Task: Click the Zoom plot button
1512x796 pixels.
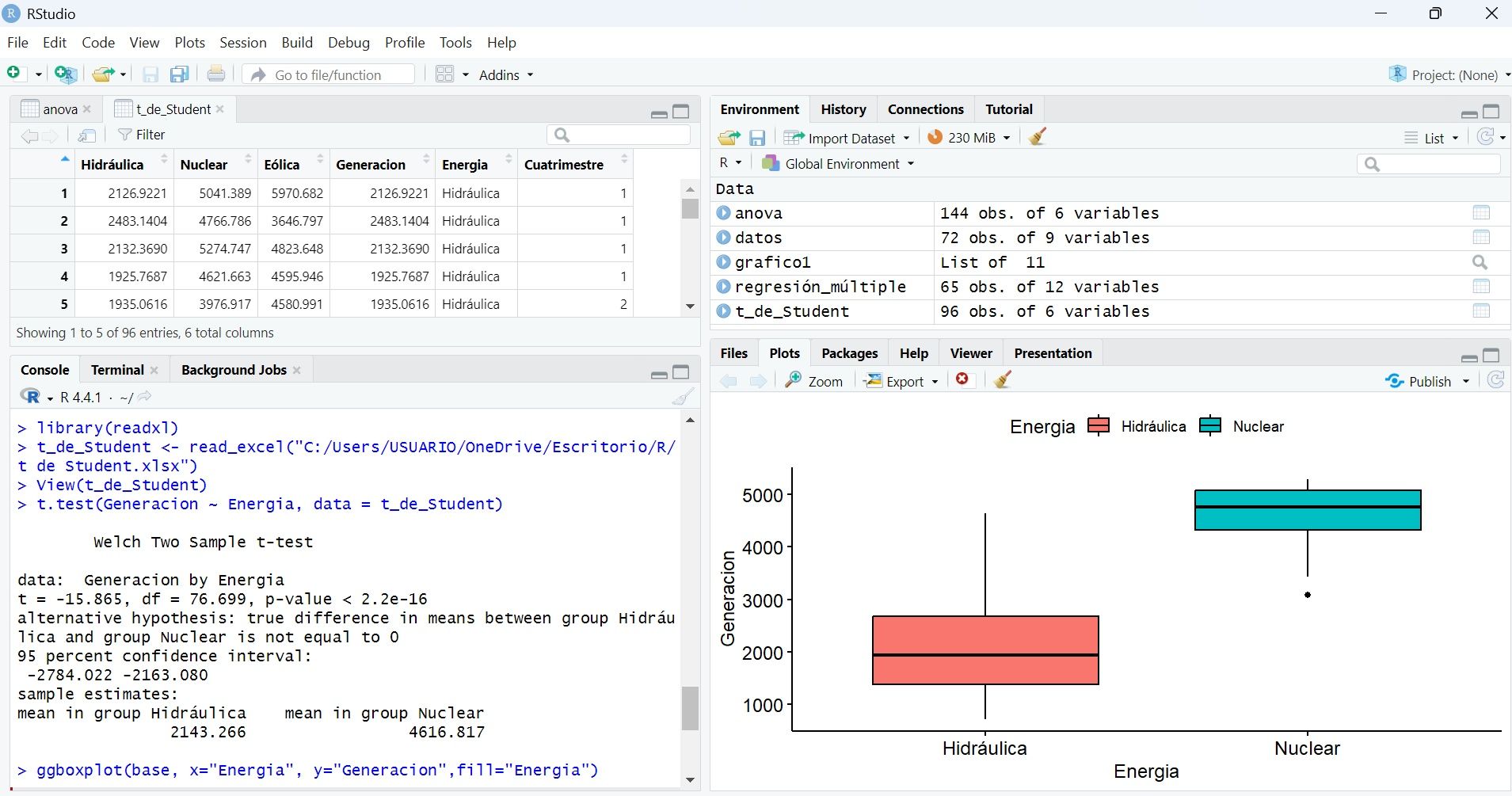Action: coord(813,381)
